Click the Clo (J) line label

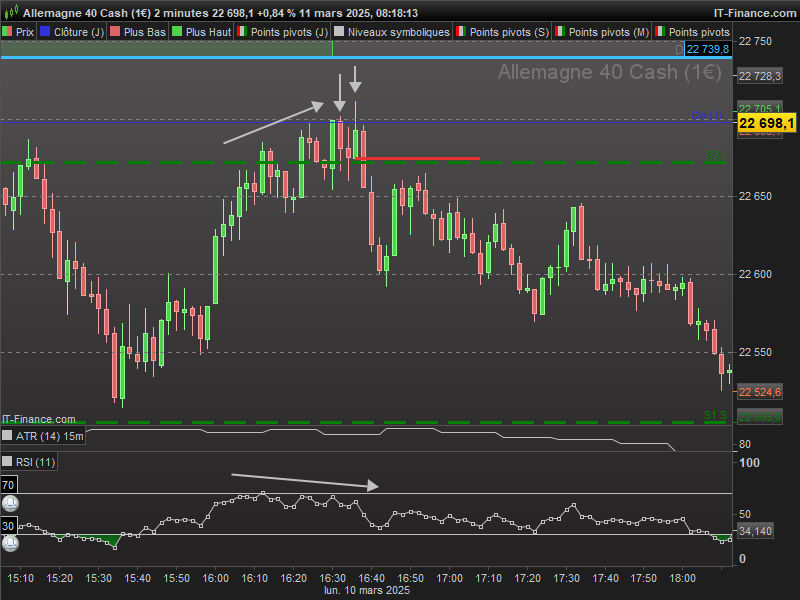pos(707,115)
